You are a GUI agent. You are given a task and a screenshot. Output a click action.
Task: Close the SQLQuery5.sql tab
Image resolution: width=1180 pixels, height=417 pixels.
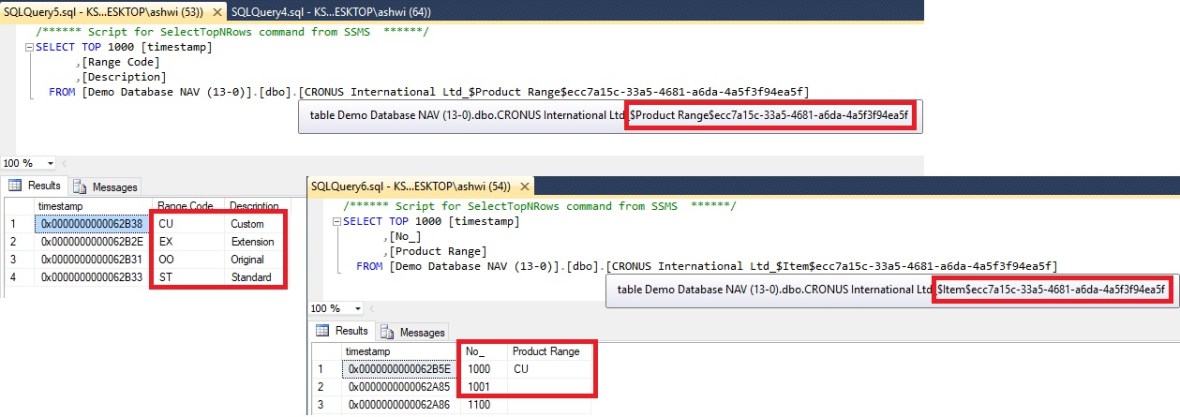pyautogui.click(x=218, y=11)
